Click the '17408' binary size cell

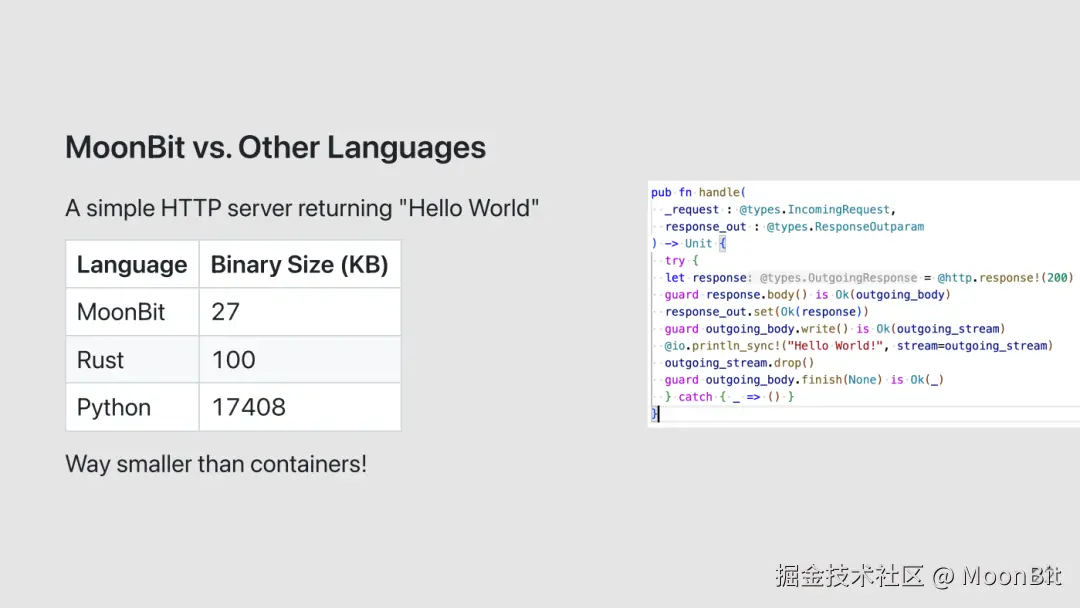click(300, 407)
